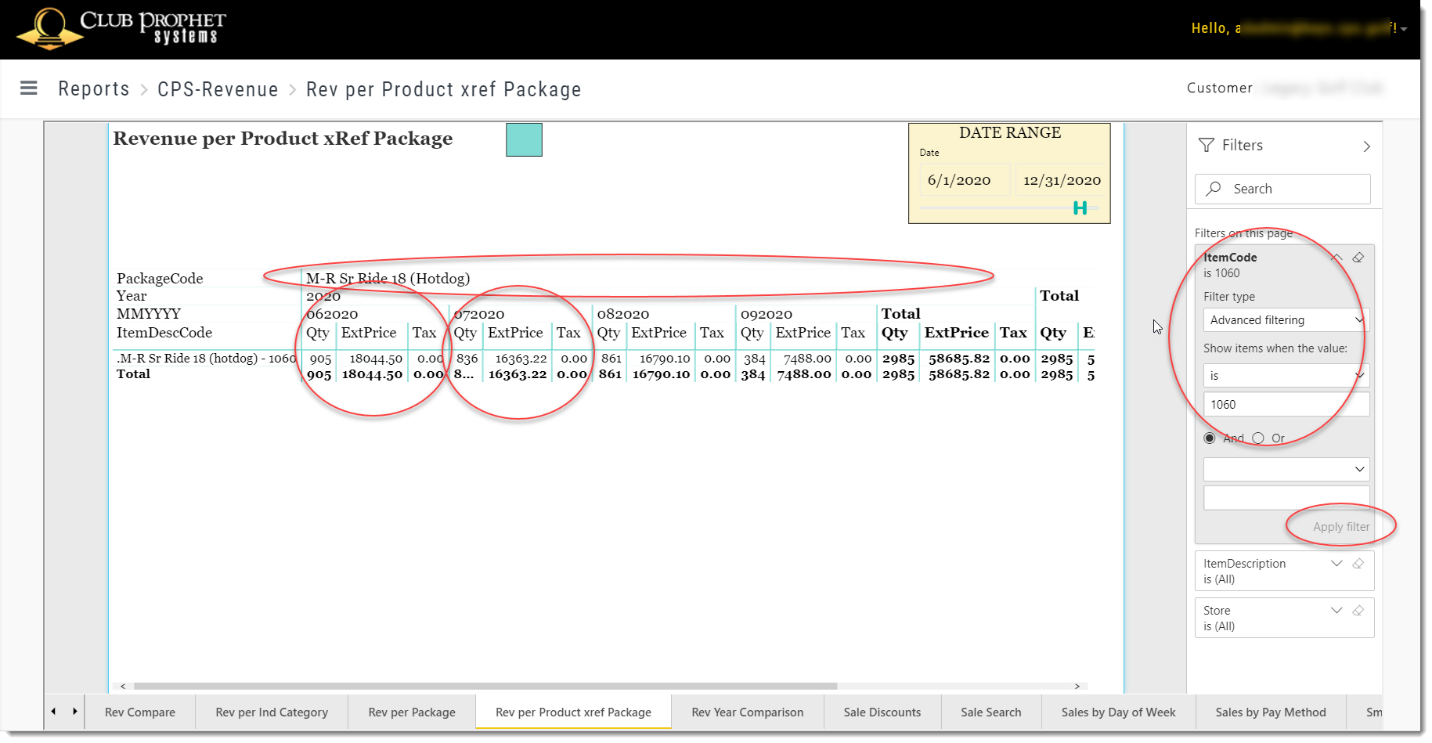1432x743 pixels.
Task: Click the 58685.82 total ExtPrice in item row
Action: pos(957,358)
